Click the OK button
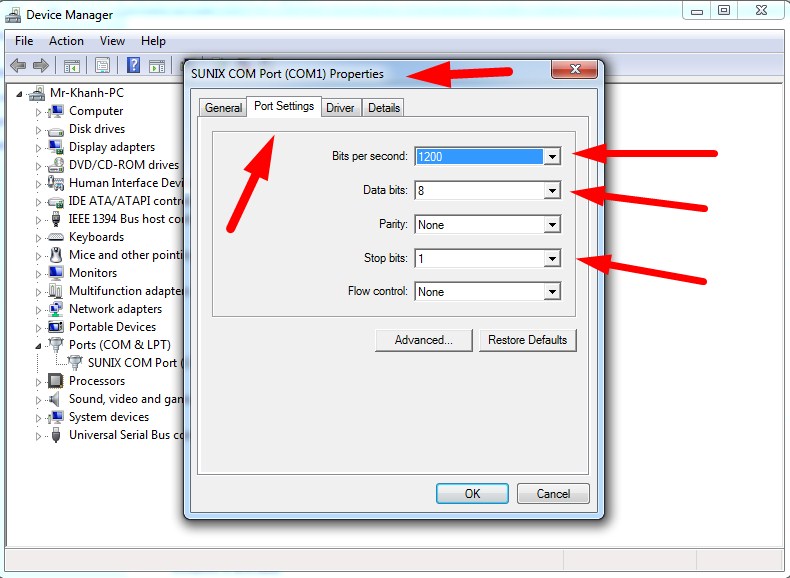The image size is (790, 578). click(x=472, y=493)
